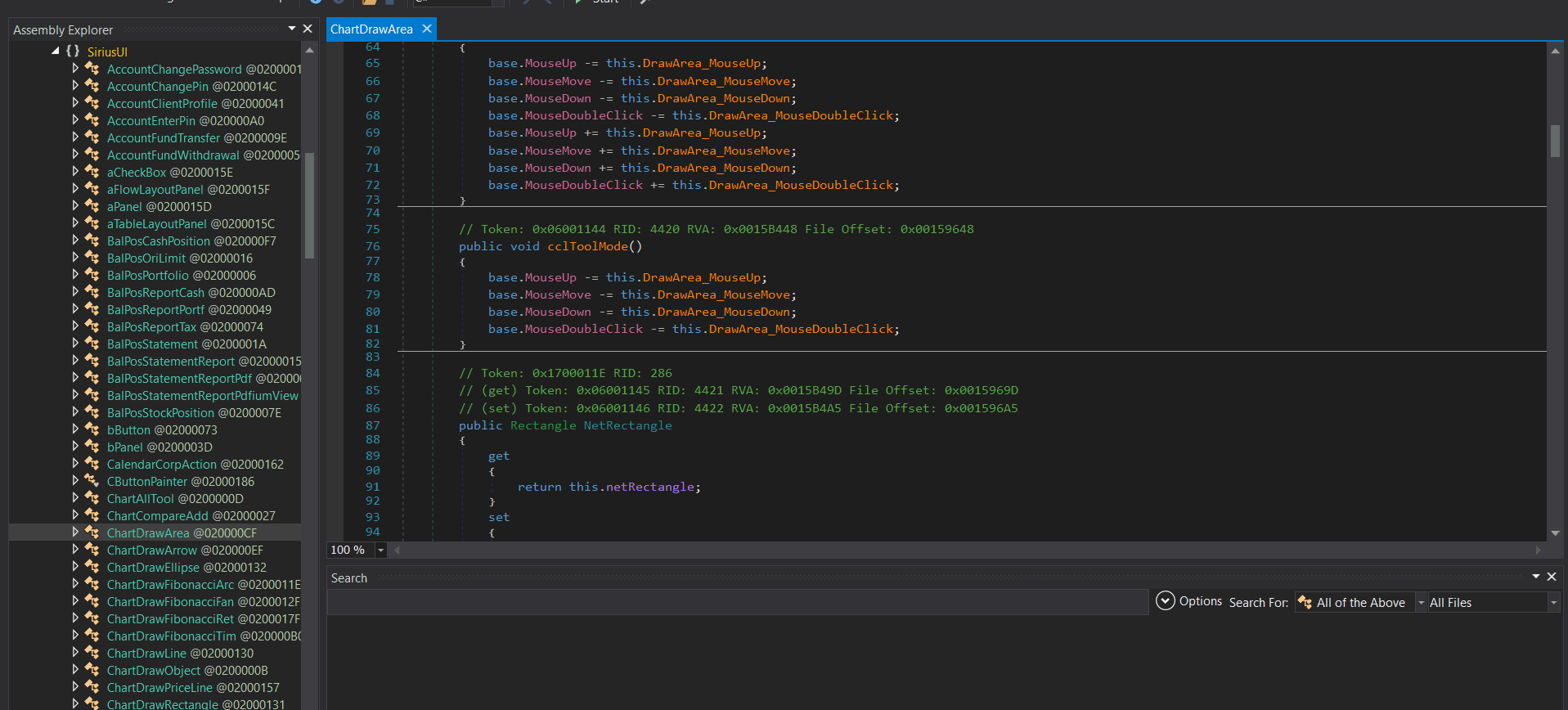The height and width of the screenshot is (710, 1568).
Task: Select BalPosReportPortf in the tree
Action: point(189,309)
